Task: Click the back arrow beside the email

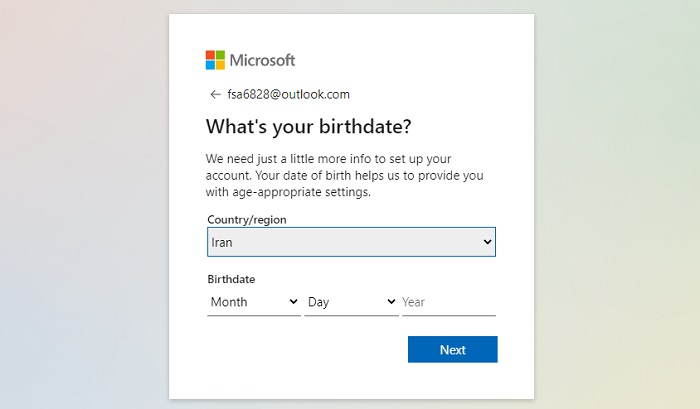Action: click(215, 94)
